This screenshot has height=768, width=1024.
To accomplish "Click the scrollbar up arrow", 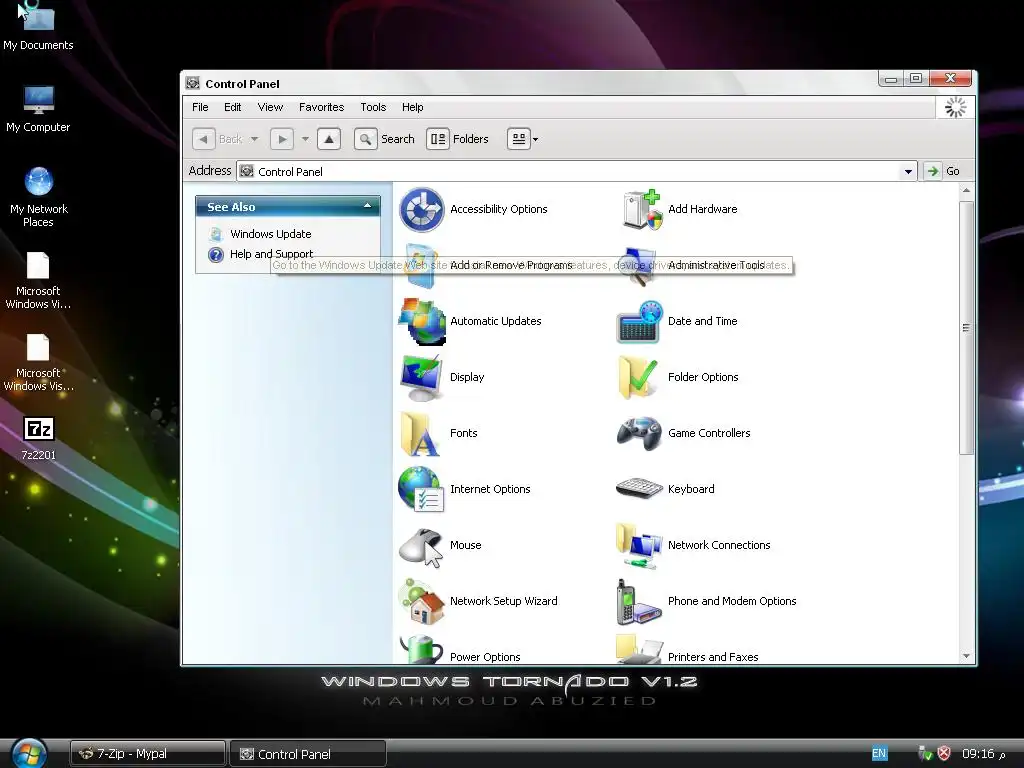I will coord(966,191).
